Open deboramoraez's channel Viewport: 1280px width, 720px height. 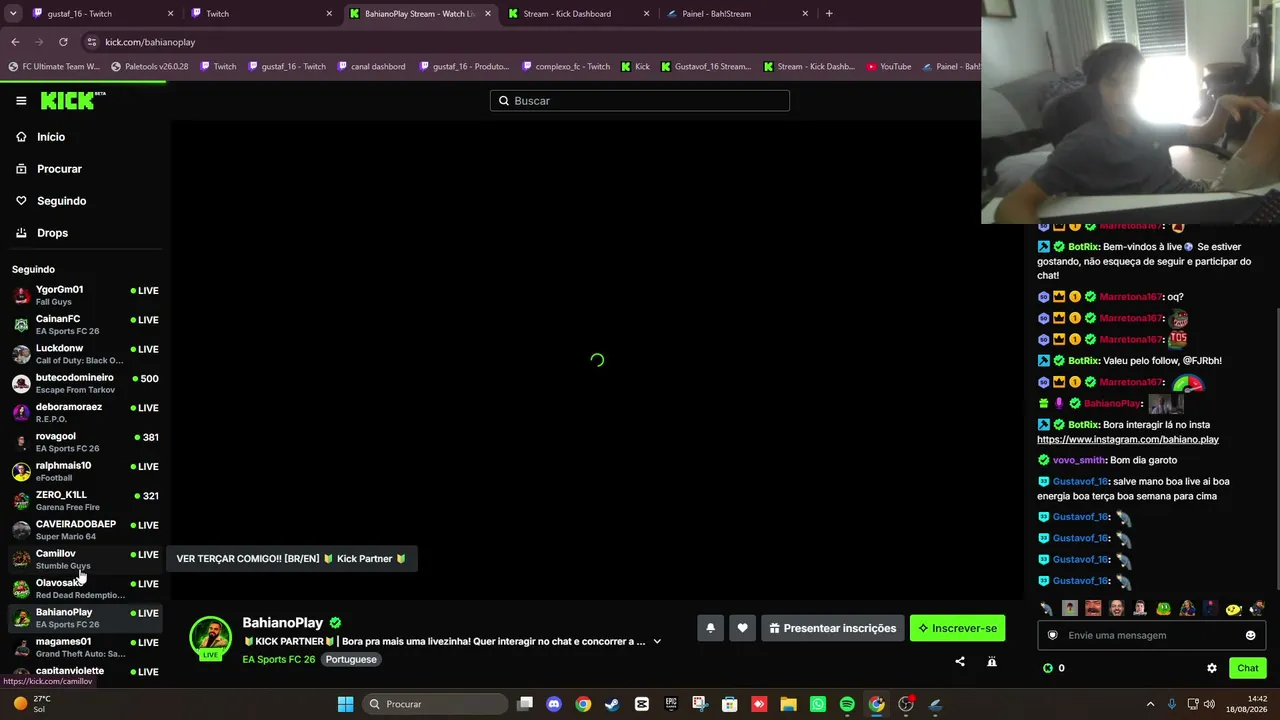coord(85,412)
